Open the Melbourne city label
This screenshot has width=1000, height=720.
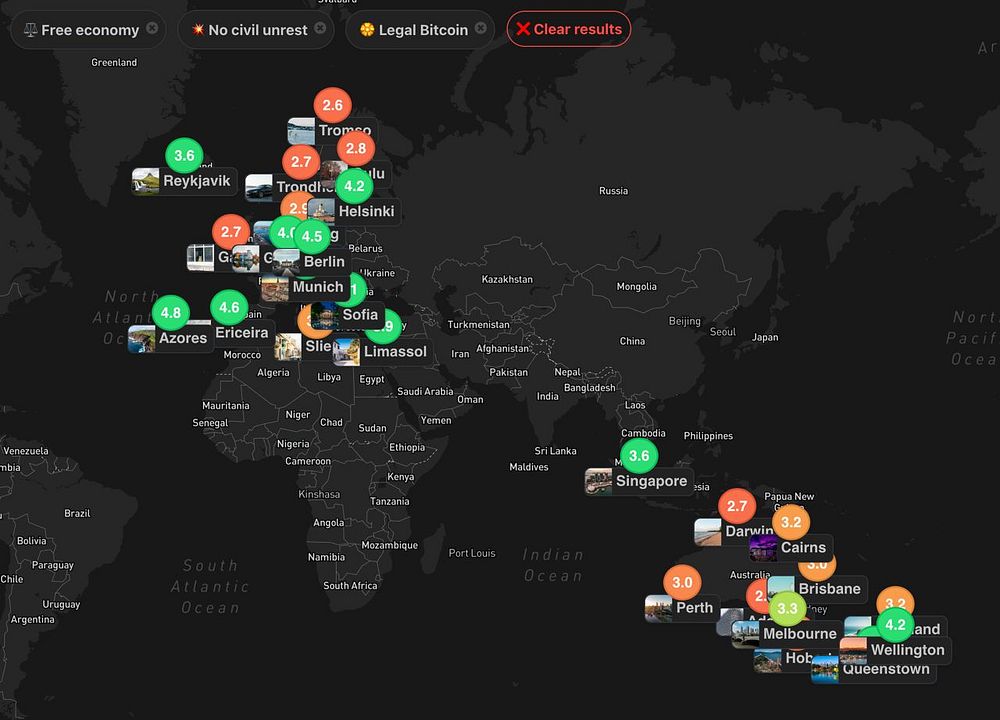[x=800, y=634]
